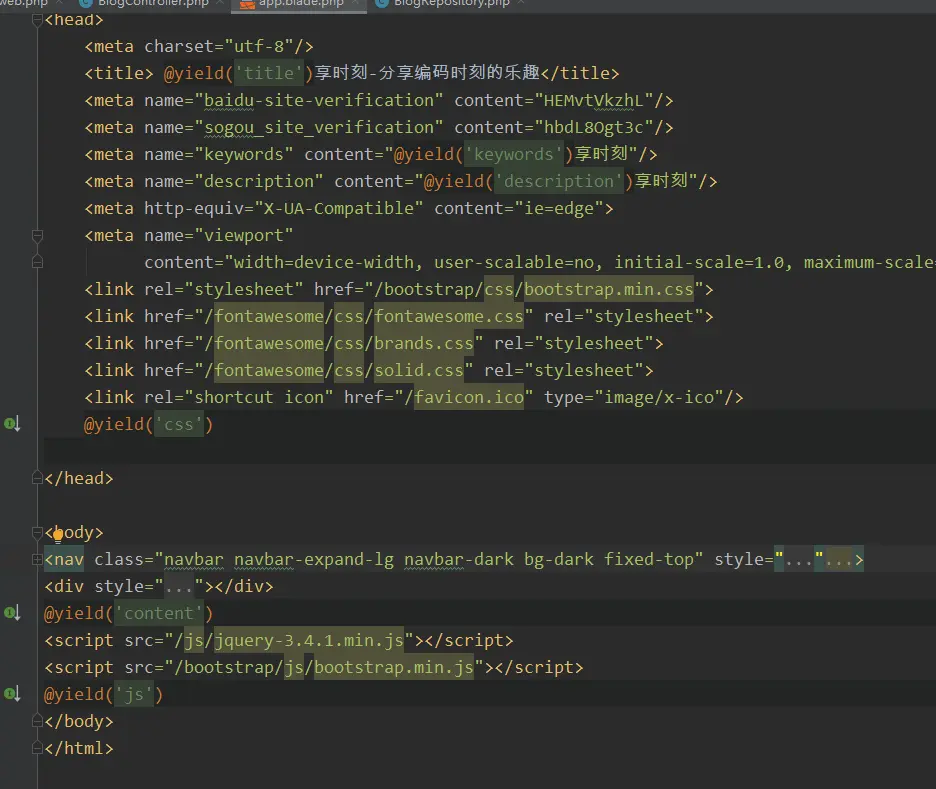The height and width of the screenshot is (789, 936).
Task: Click the X-UA-Compatible attribute value
Action: 338,208
